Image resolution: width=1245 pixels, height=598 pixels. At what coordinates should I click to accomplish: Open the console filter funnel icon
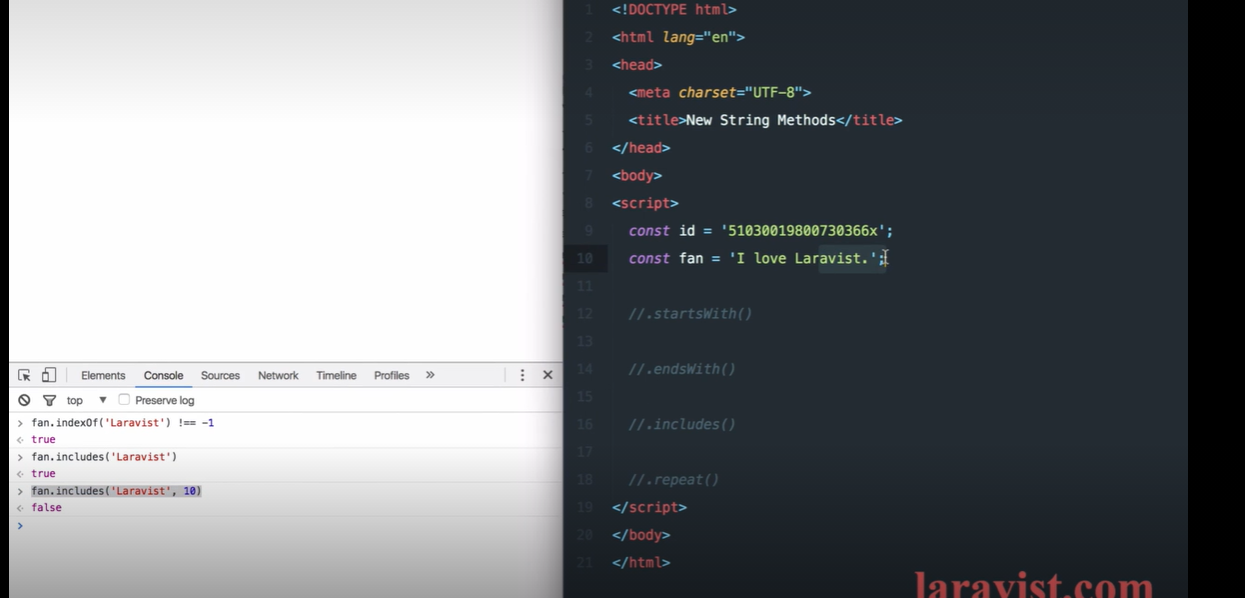tap(49, 400)
